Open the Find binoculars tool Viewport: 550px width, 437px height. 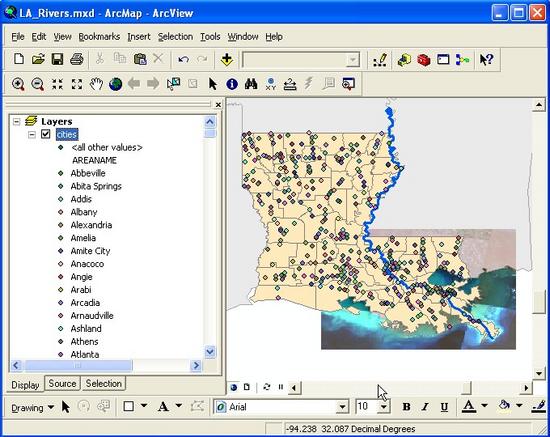click(251, 84)
